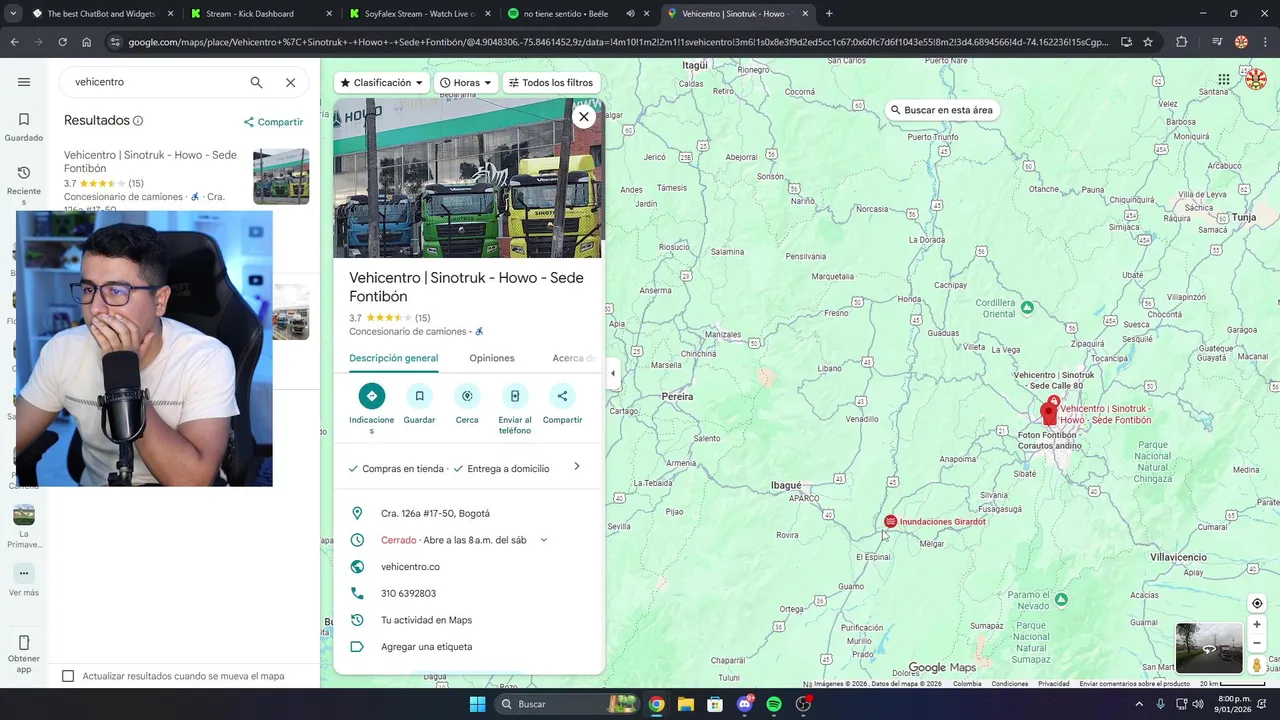This screenshot has height=720, width=1280.
Task: Click Buscar en esta área button
Action: 942,110
